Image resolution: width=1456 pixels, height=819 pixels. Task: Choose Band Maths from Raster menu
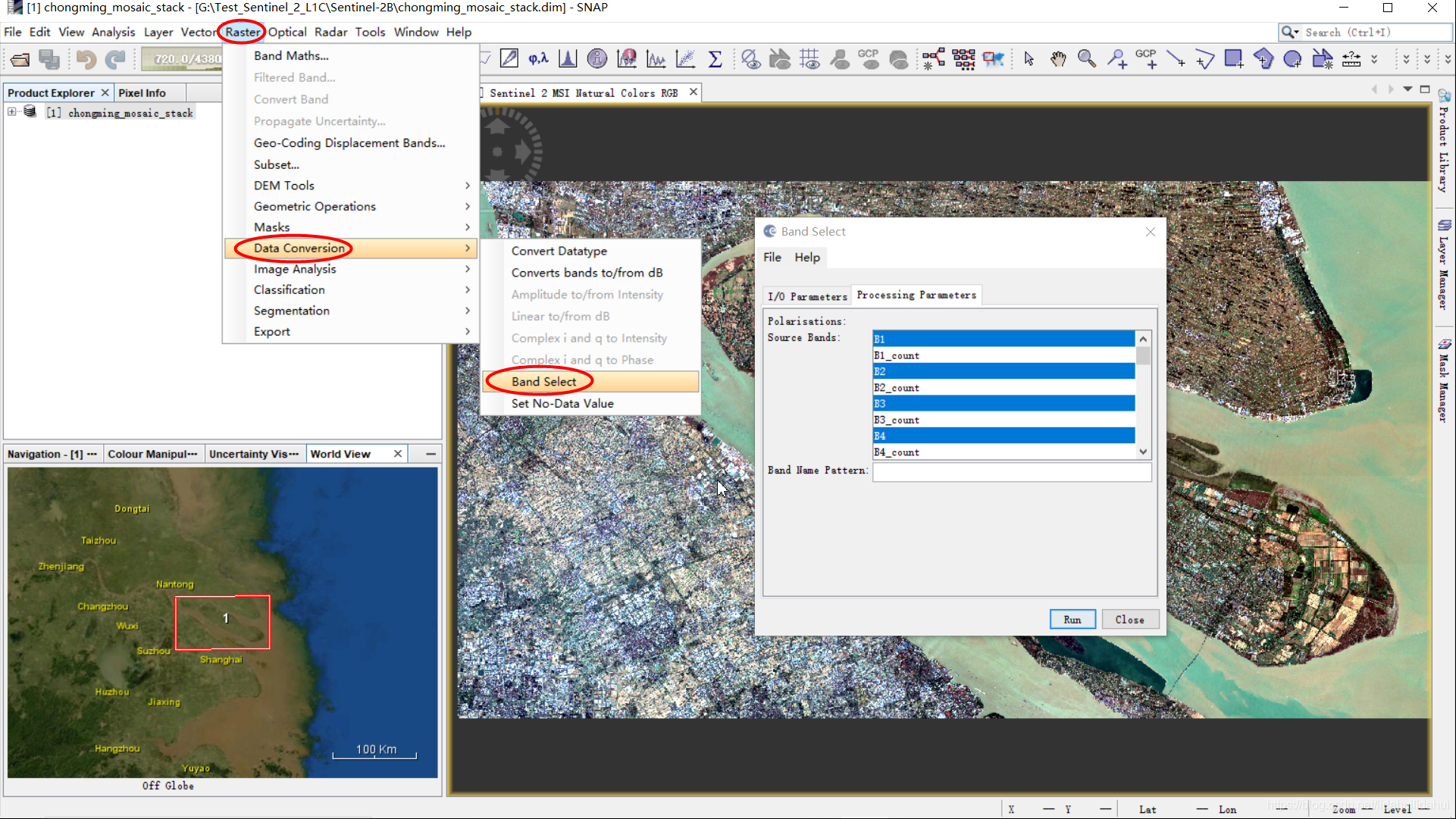[291, 55]
